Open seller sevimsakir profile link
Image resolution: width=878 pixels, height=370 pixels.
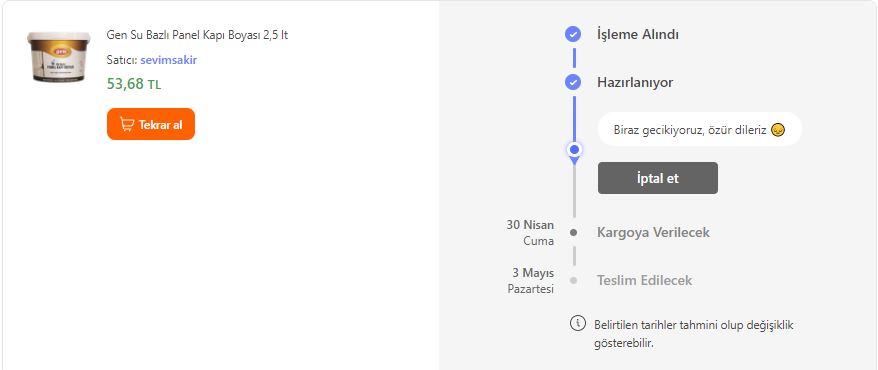tap(169, 60)
